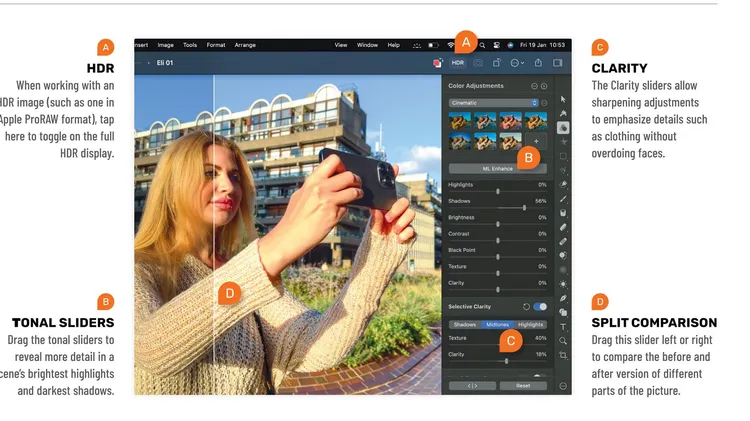This screenshot has height=421, width=750.
Task: Turn off the Selective Clarity switch
Action: tap(540, 307)
